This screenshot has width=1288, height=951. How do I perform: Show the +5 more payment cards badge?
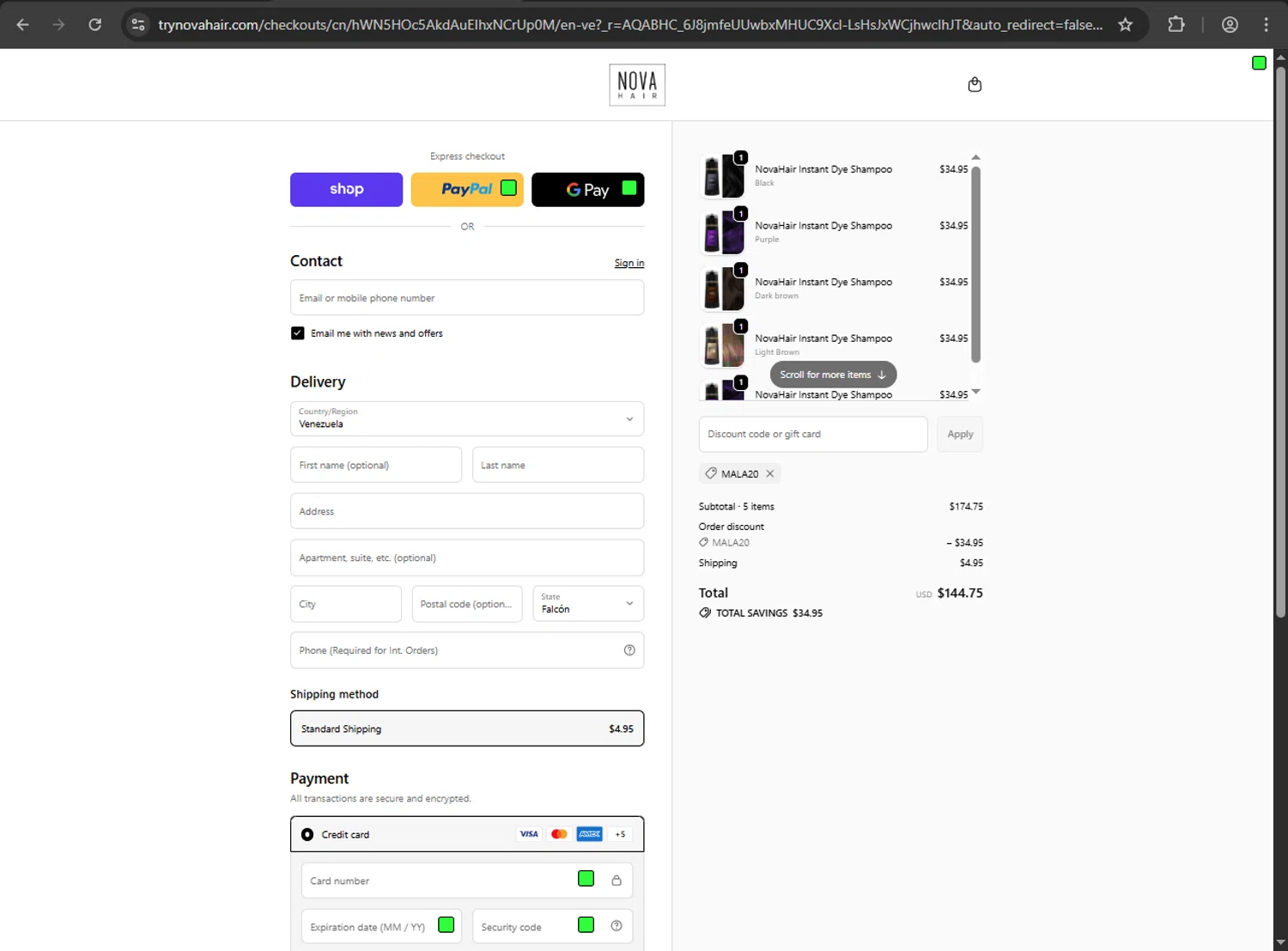(x=620, y=834)
